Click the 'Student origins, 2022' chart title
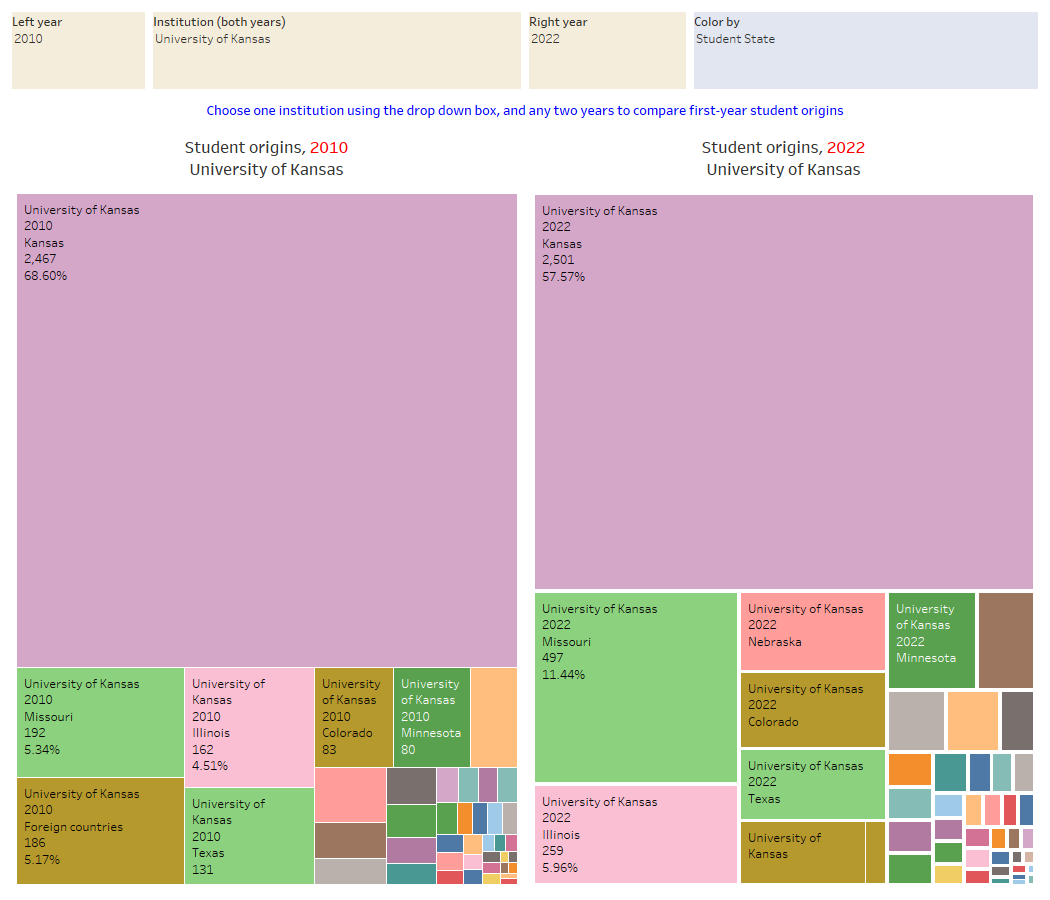The width and height of the screenshot is (1050, 900). 783,148
